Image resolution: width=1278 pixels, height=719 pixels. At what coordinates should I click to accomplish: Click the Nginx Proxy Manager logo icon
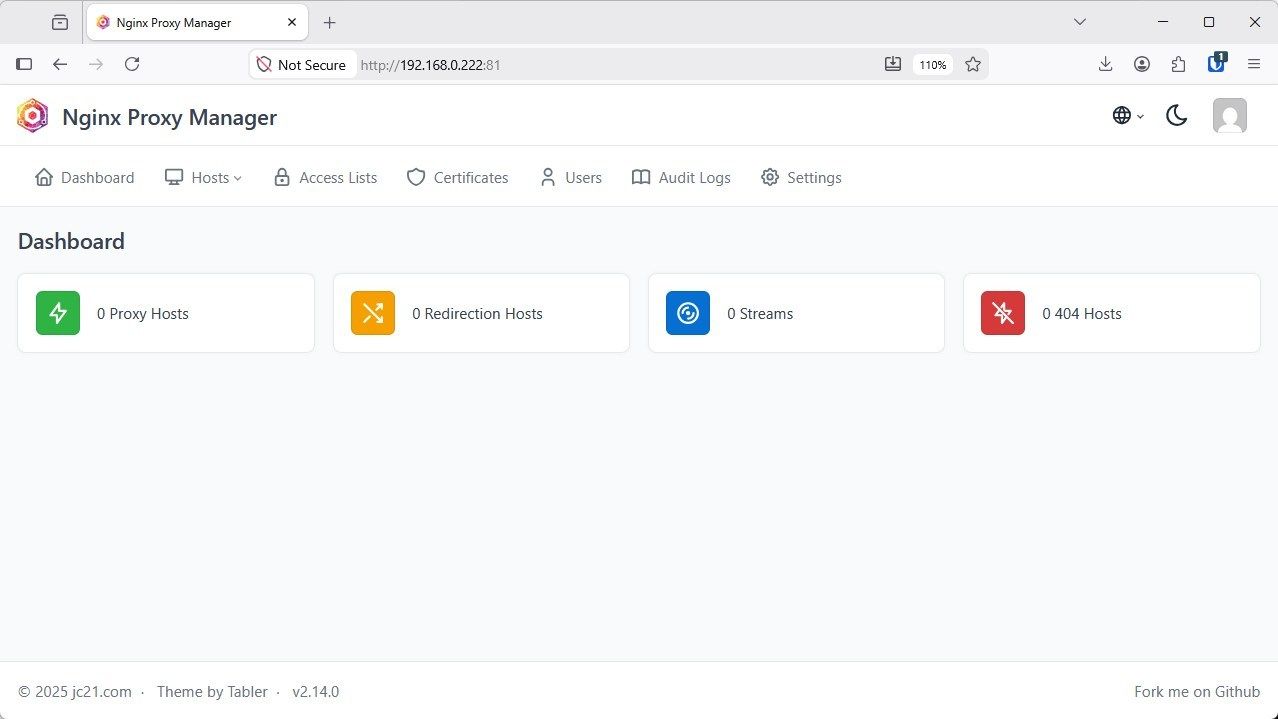click(32, 116)
